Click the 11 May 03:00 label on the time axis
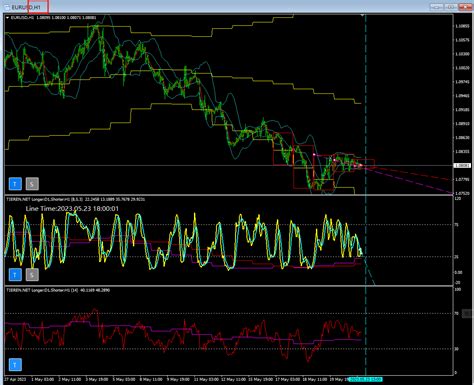474x385 pixels. (206, 379)
